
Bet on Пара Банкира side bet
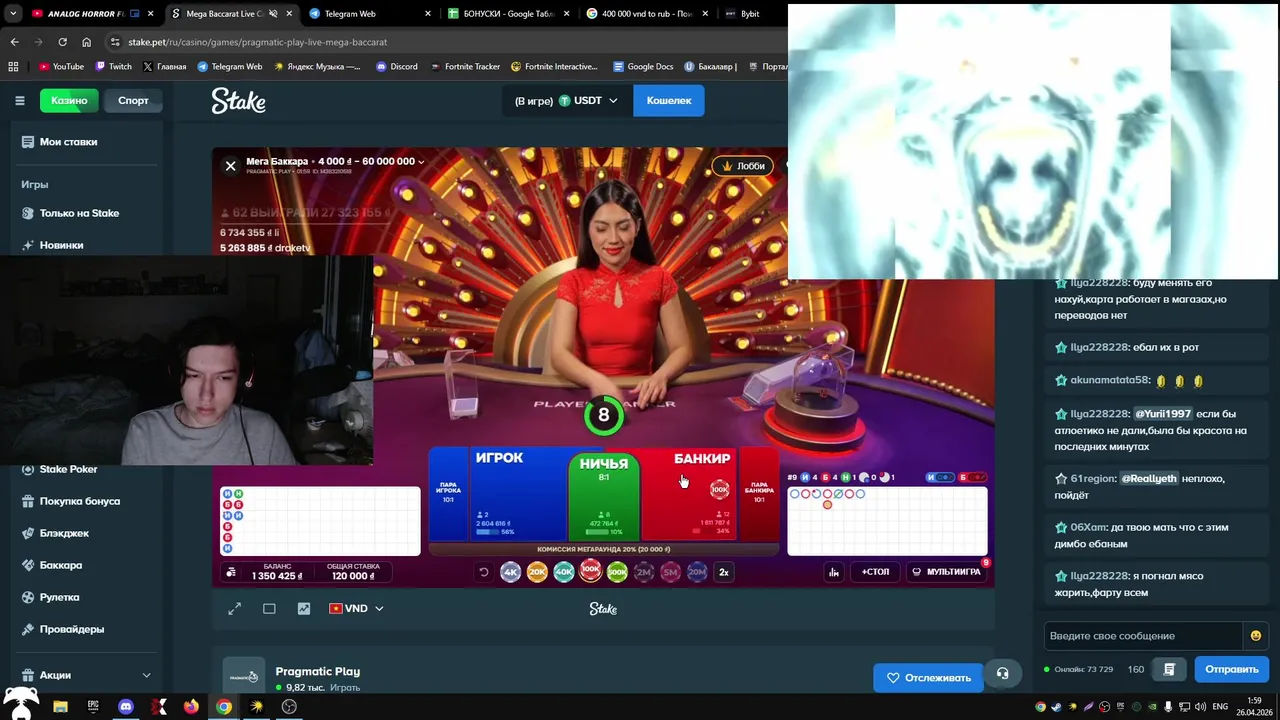click(x=759, y=494)
